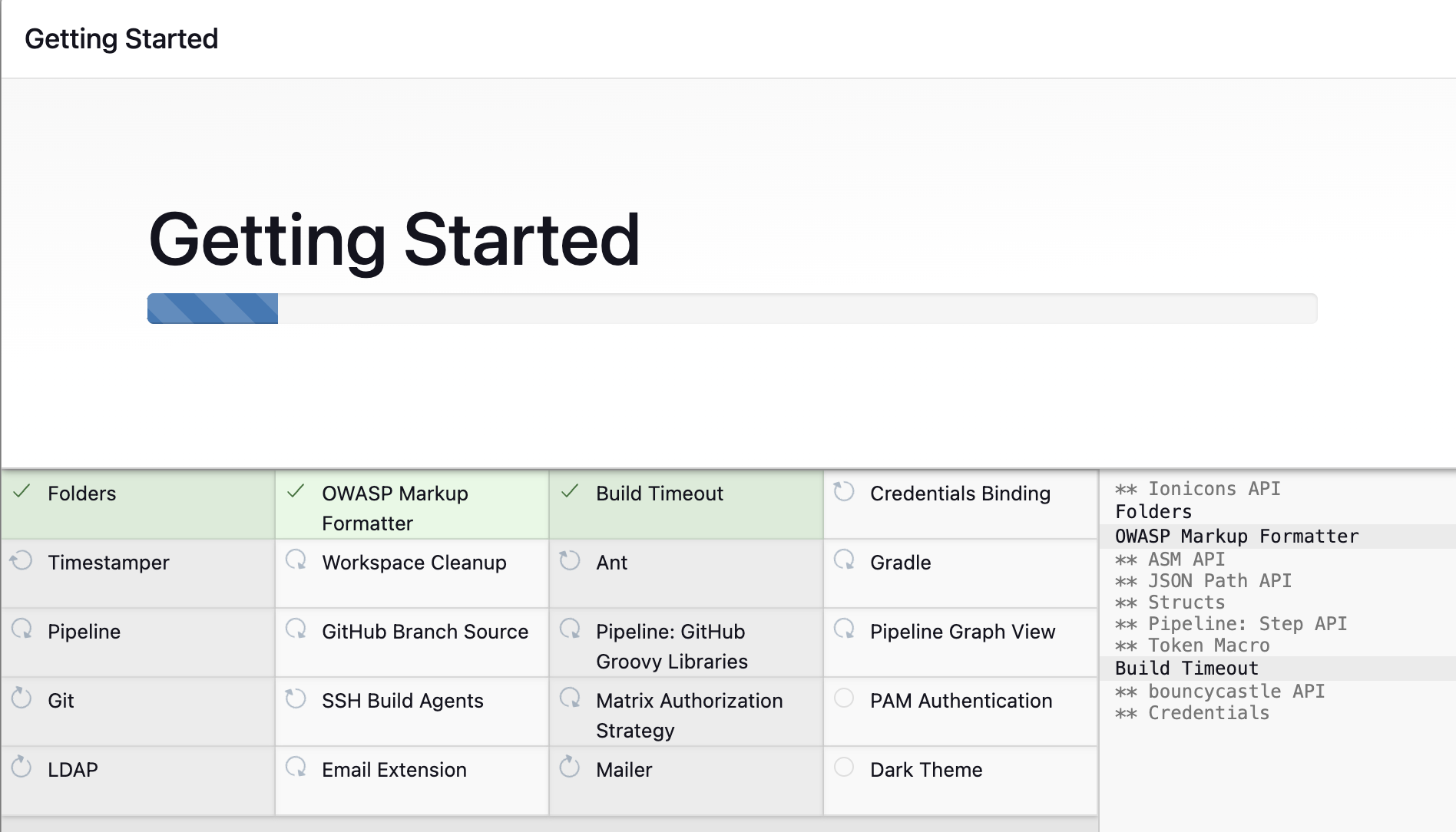
Task: Select the Build Timeout grid label
Action: [660, 494]
